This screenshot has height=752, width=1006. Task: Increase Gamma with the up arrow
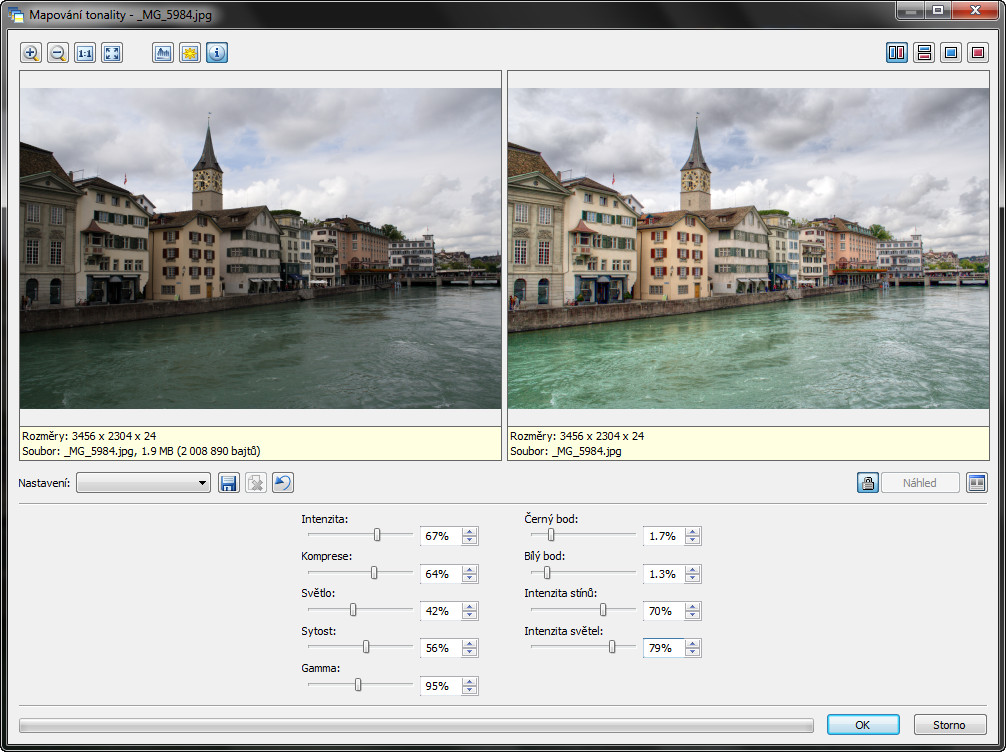coord(470,681)
